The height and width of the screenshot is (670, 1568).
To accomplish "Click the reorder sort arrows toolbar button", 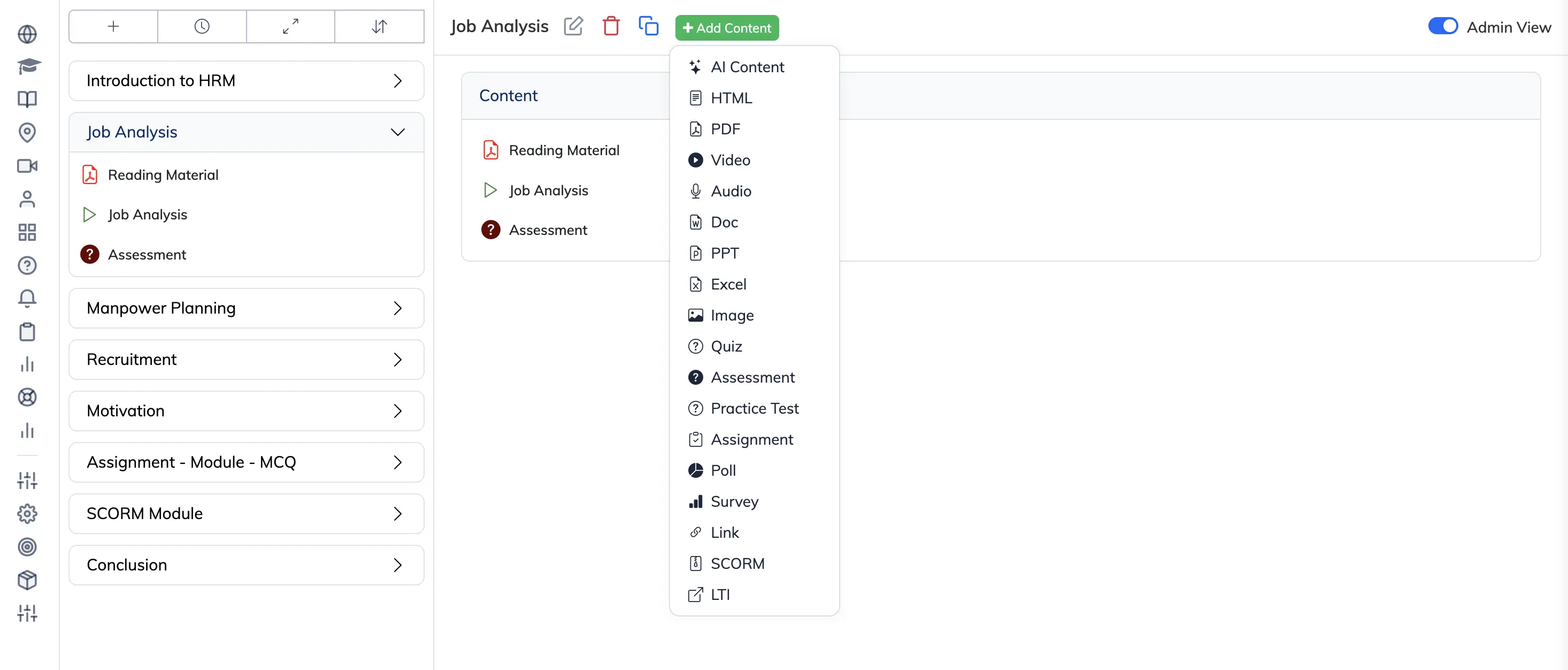I will [x=379, y=26].
